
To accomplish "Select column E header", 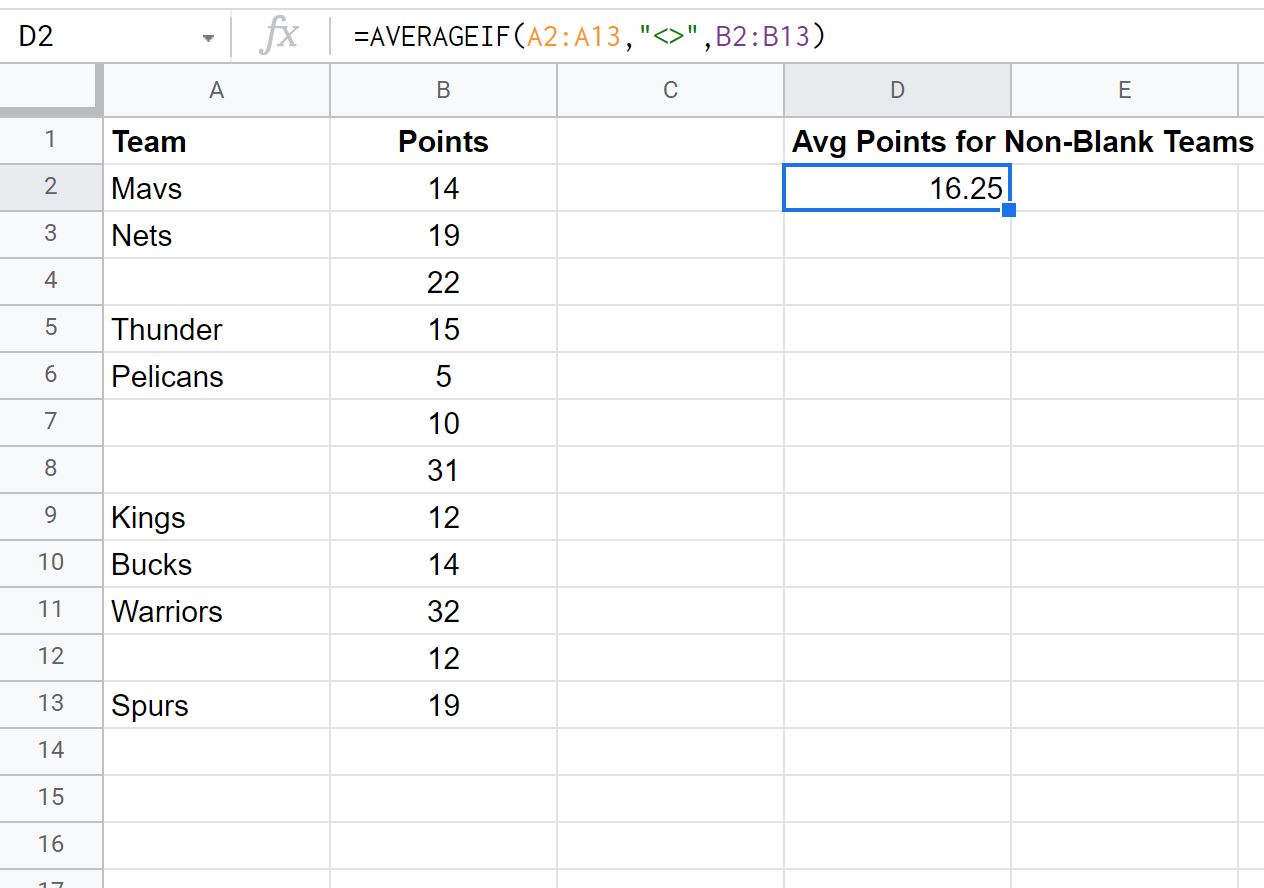I will click(1124, 91).
